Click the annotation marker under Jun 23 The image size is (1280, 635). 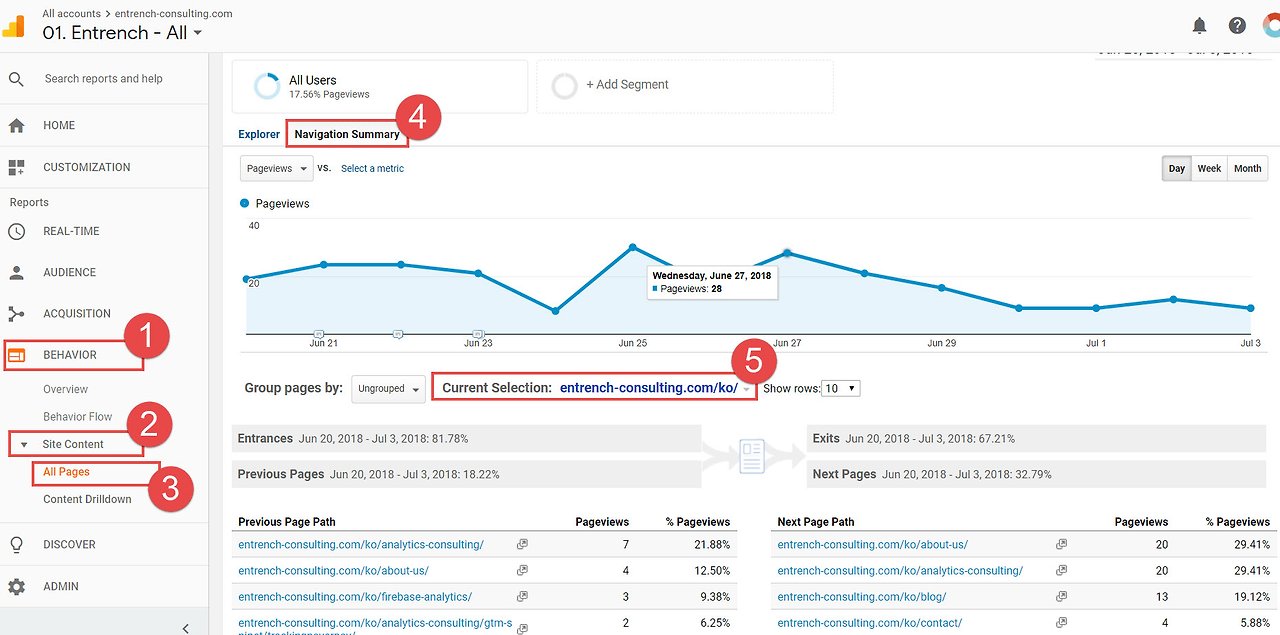tap(478, 333)
